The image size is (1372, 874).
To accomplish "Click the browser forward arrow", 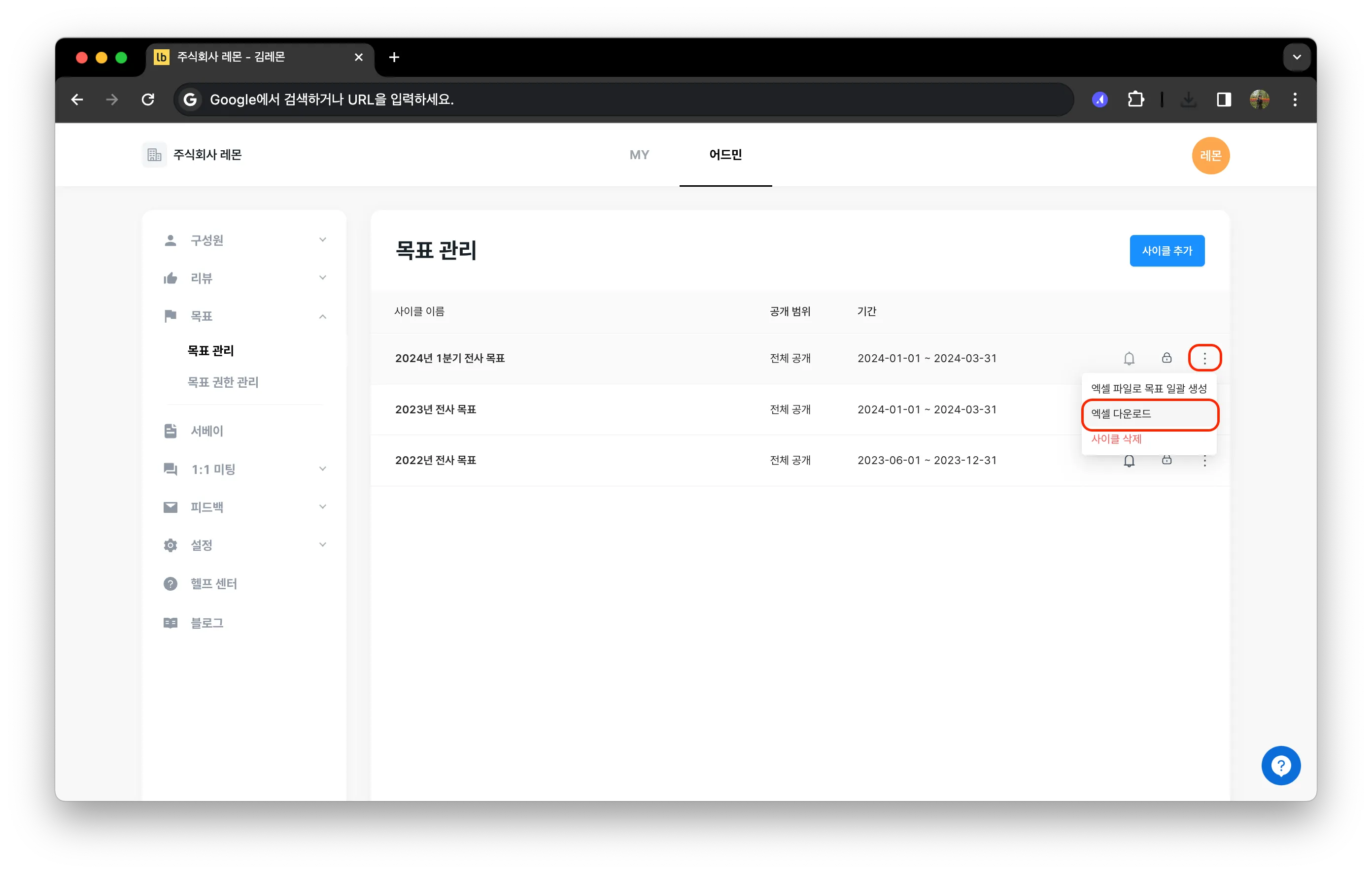I will coord(112,100).
